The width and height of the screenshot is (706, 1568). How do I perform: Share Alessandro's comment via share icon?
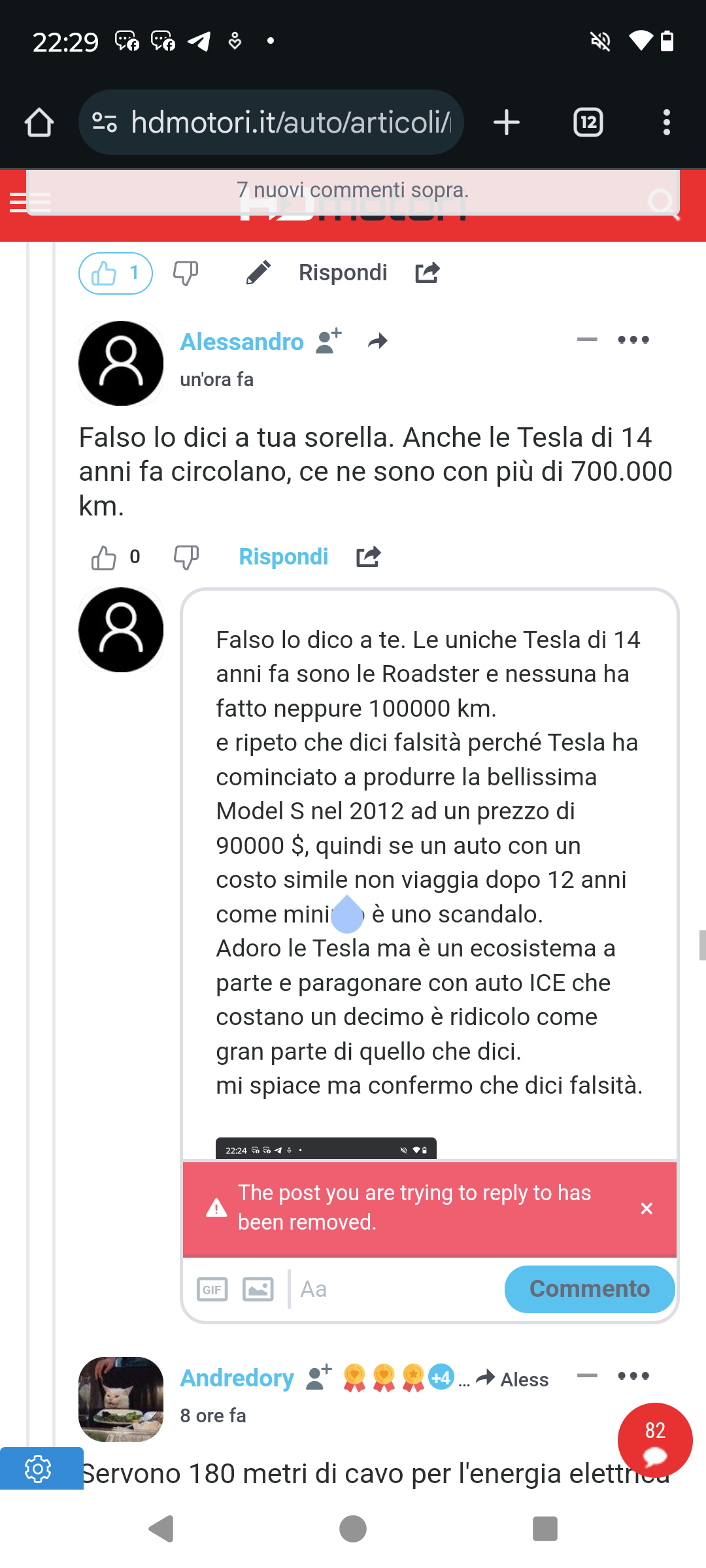click(369, 557)
